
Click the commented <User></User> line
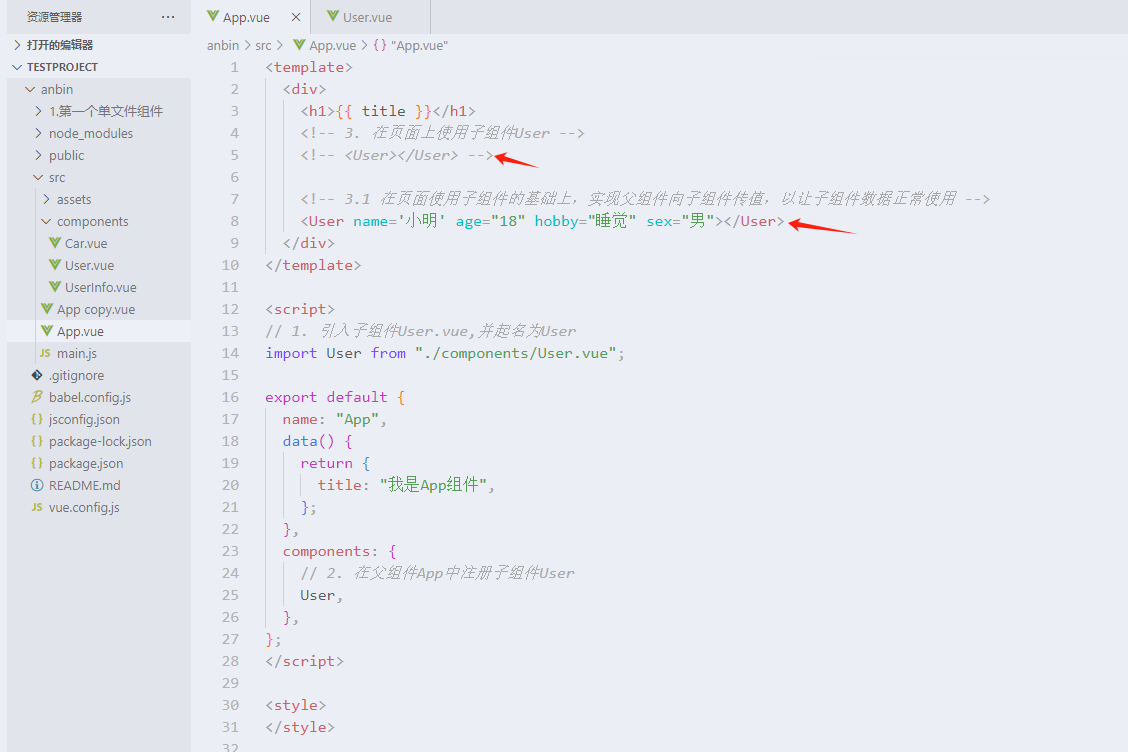397,155
